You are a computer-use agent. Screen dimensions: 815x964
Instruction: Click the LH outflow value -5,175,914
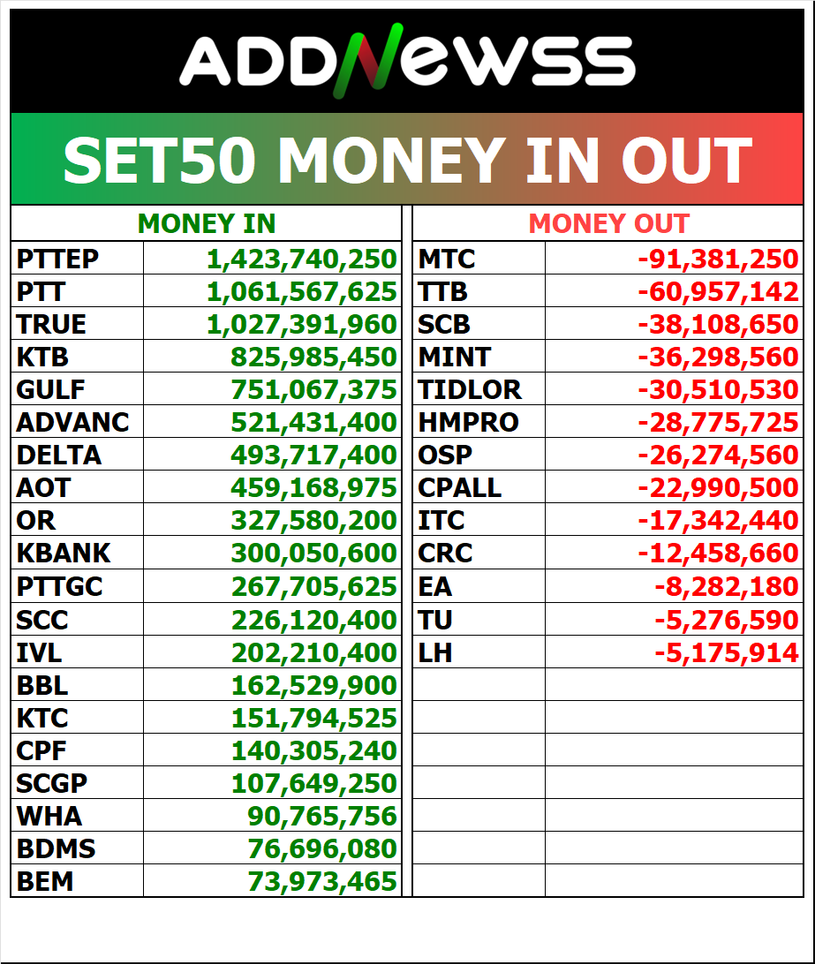727,654
